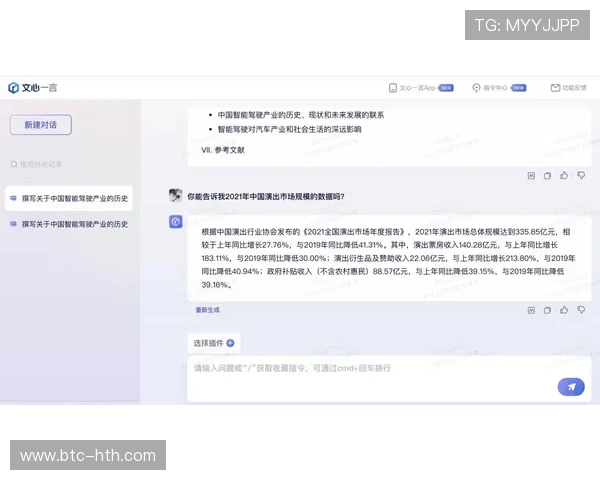Viewport: 600px width, 480px height.
Task: Click the markdown icon under the 335.85亿元 answer
Action: [x=531, y=310]
